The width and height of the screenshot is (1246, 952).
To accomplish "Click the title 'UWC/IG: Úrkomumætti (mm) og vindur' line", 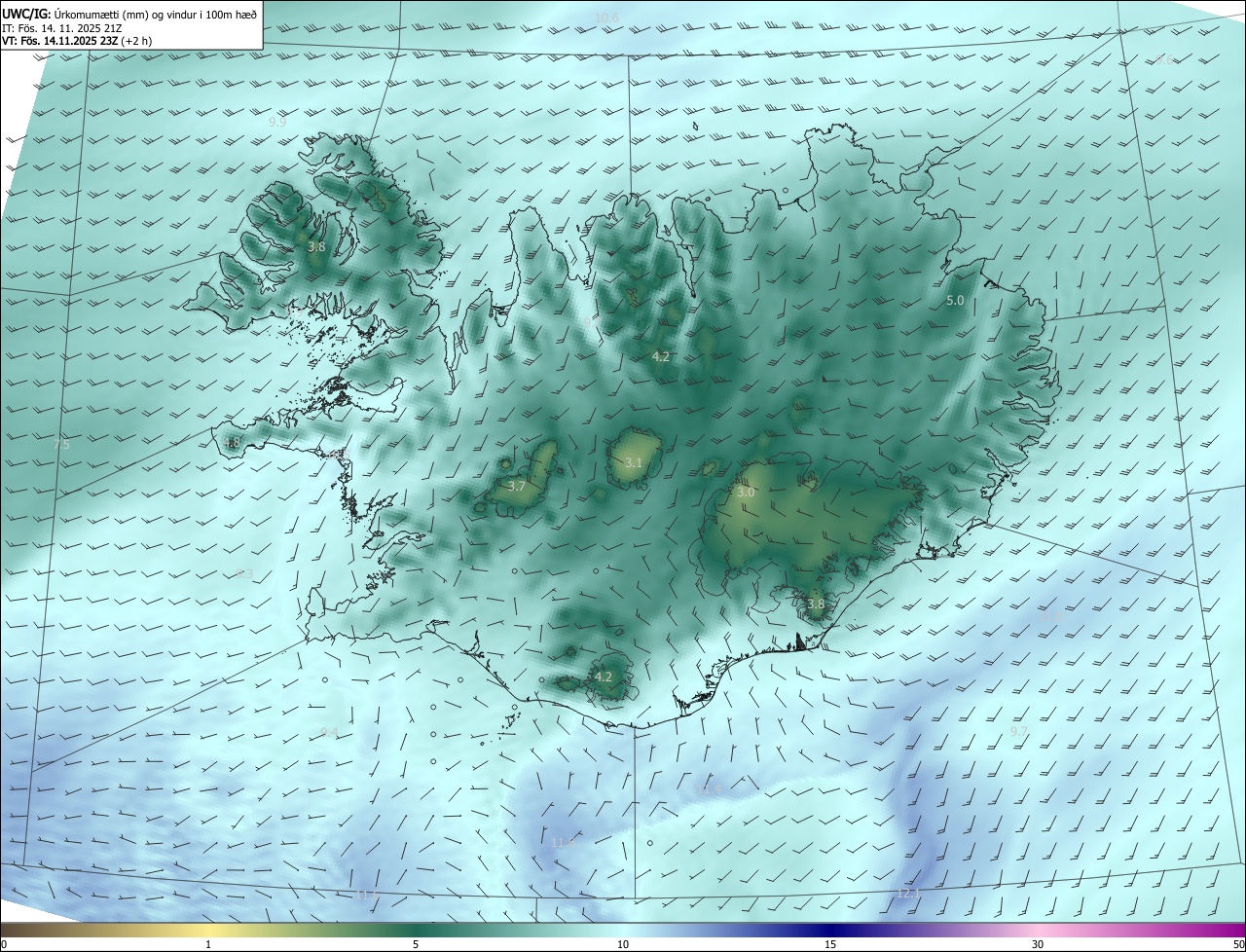I will point(130,15).
